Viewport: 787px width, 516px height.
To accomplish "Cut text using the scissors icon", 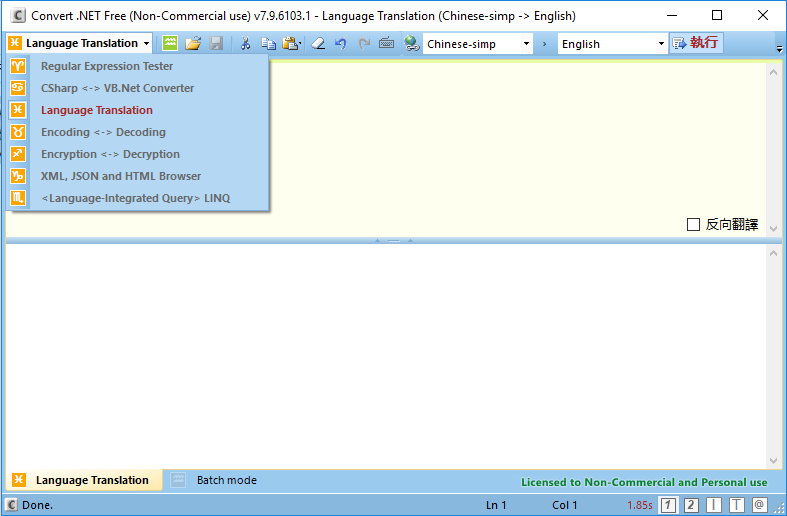I will tap(245, 44).
